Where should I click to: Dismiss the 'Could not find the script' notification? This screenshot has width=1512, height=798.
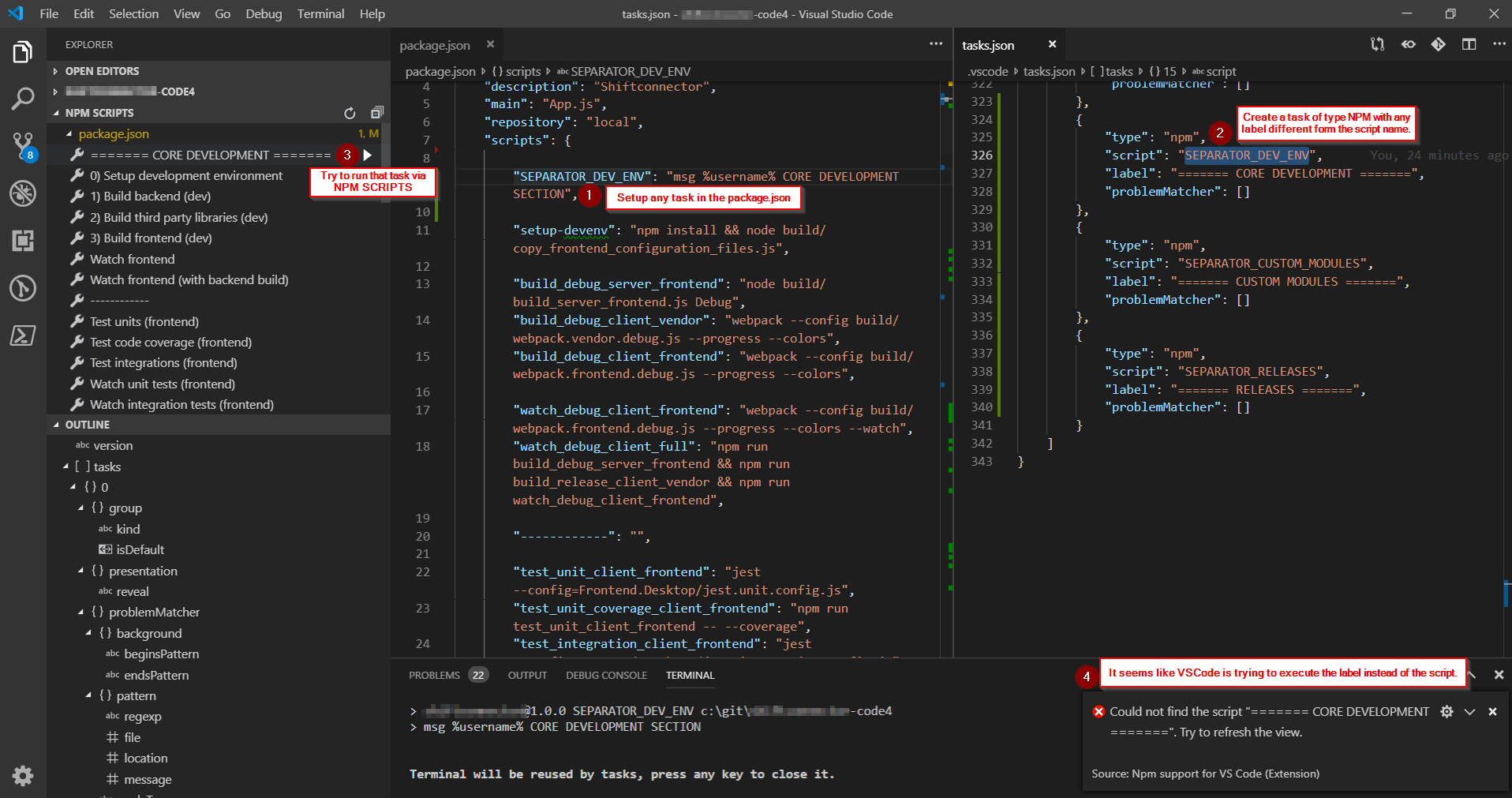tap(1492, 711)
